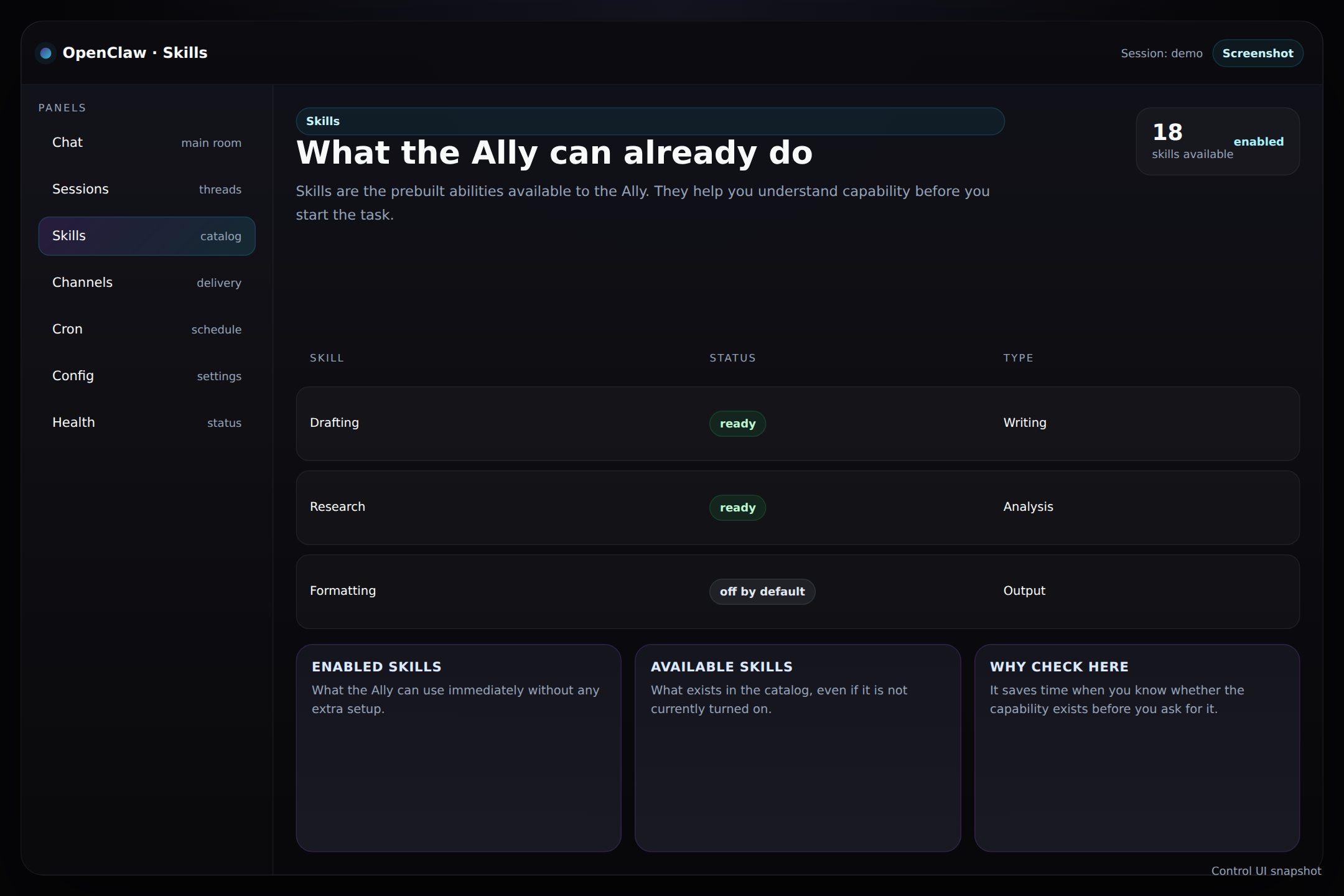1344x896 pixels.
Task: Select the Skills catalog panel
Action: [147, 236]
